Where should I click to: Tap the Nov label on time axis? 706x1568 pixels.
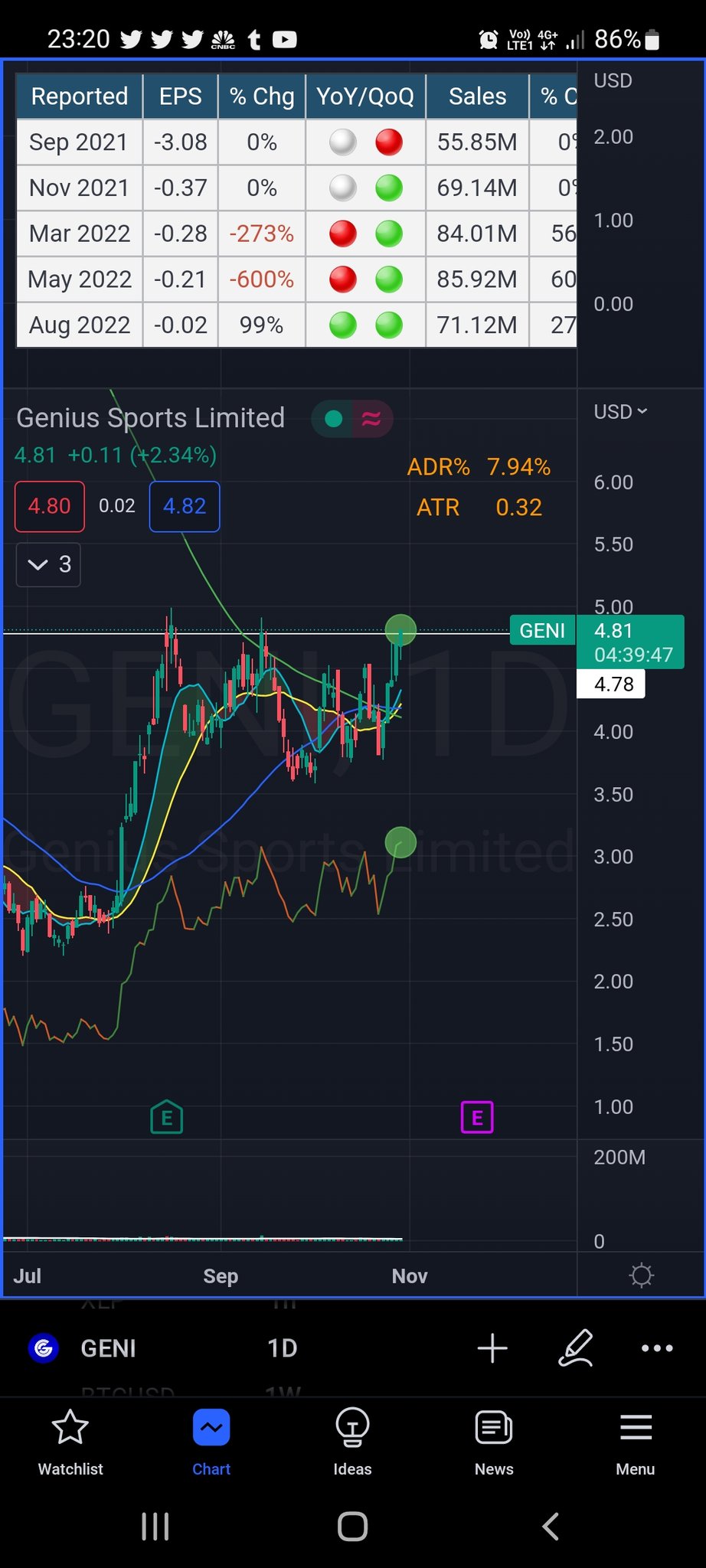coord(410,1276)
